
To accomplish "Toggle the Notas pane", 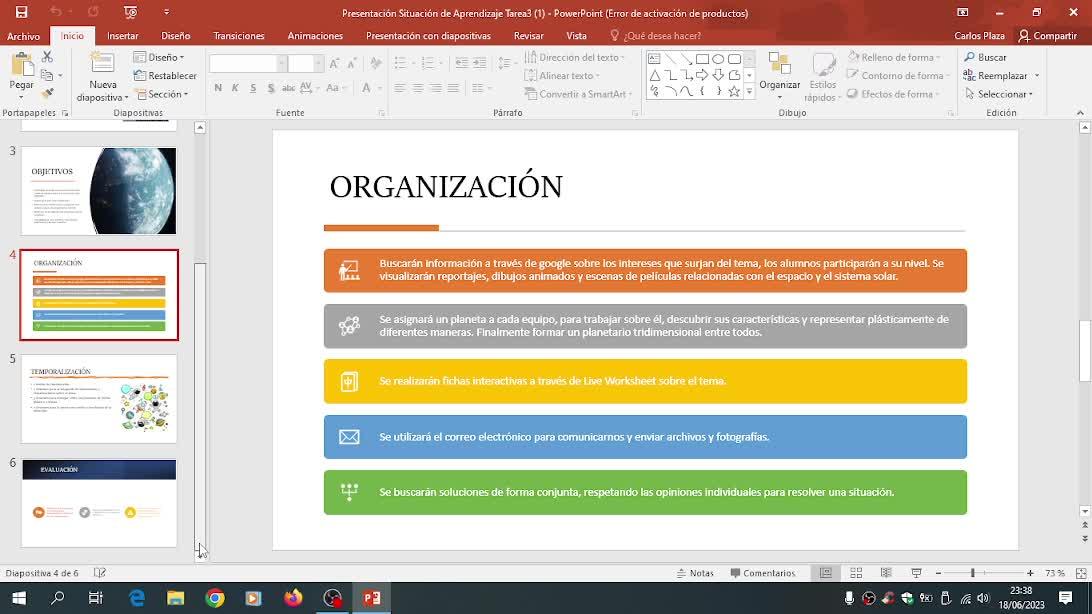I will (695, 573).
